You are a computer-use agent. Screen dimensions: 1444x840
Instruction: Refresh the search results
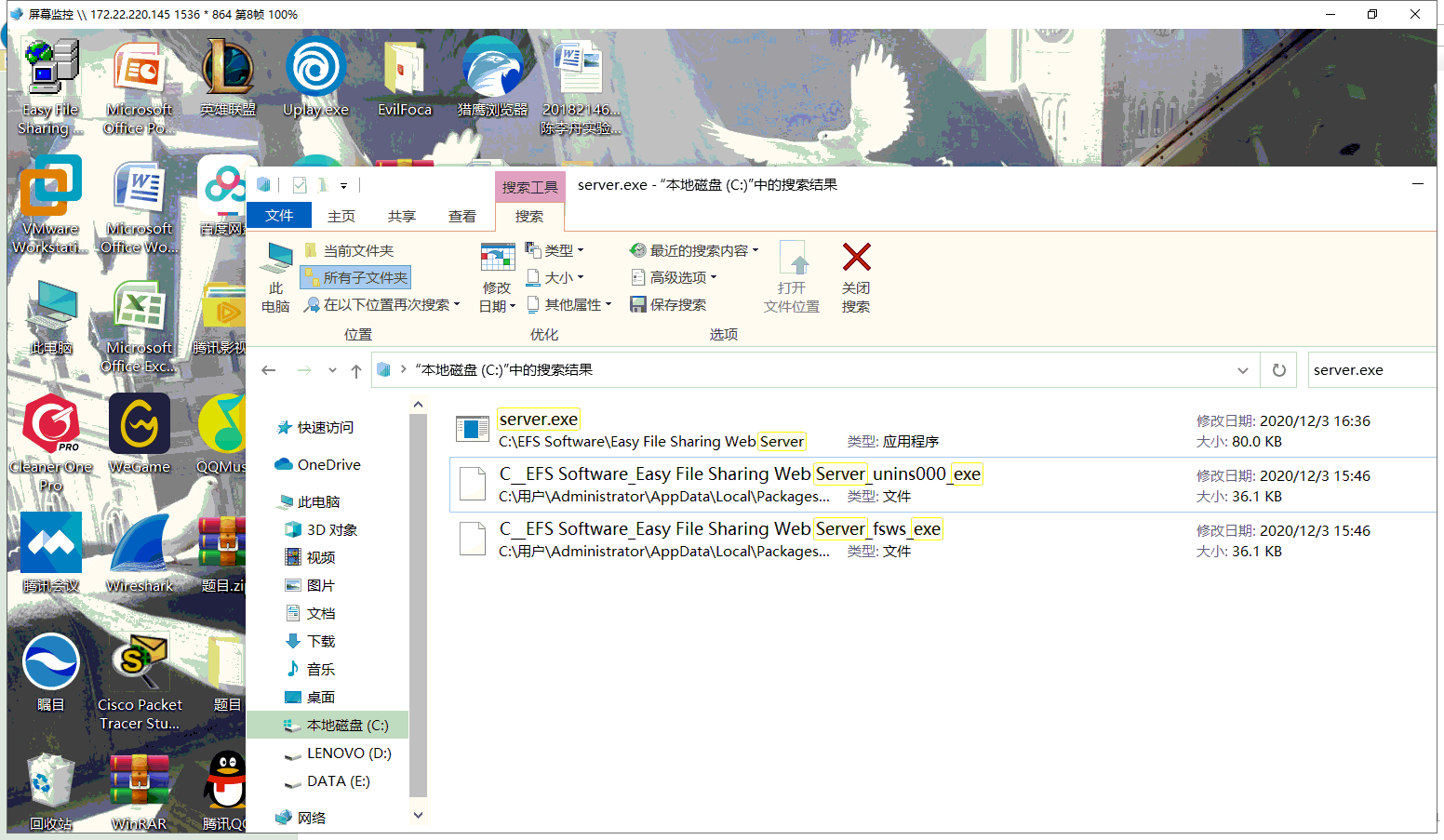pyautogui.click(x=1279, y=370)
